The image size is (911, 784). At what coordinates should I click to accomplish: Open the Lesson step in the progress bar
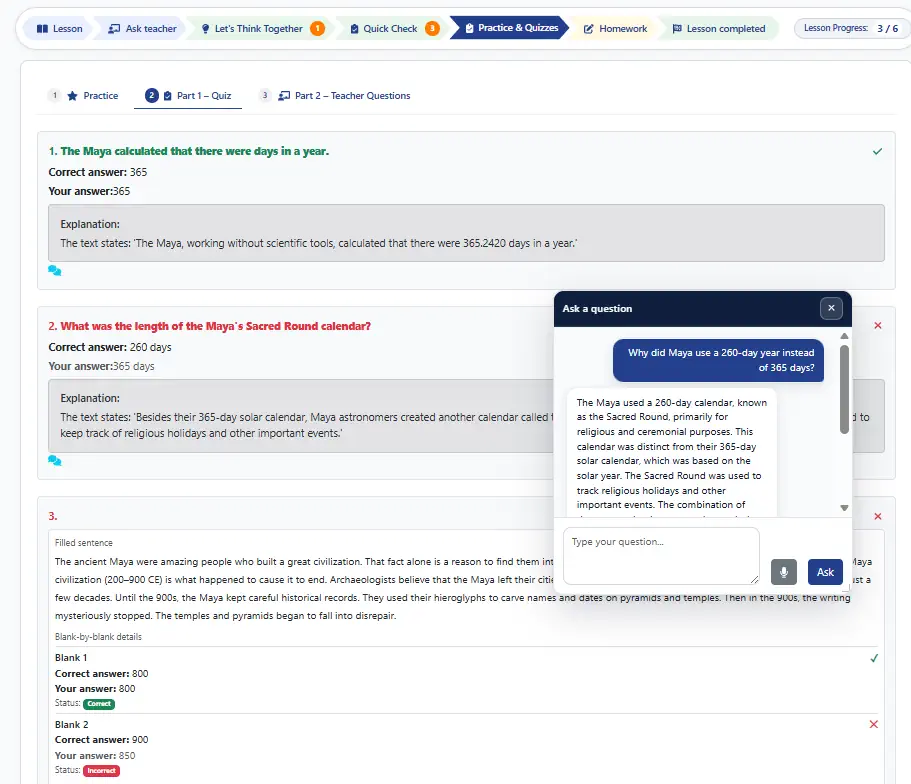tap(59, 28)
